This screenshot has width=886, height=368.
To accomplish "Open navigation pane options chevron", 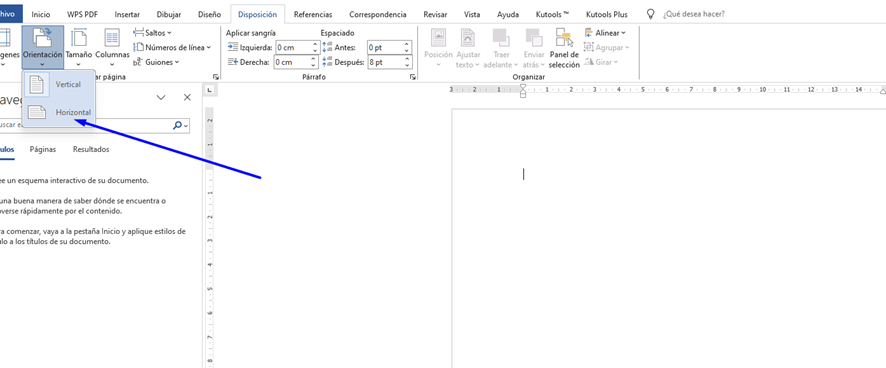I will click(161, 97).
